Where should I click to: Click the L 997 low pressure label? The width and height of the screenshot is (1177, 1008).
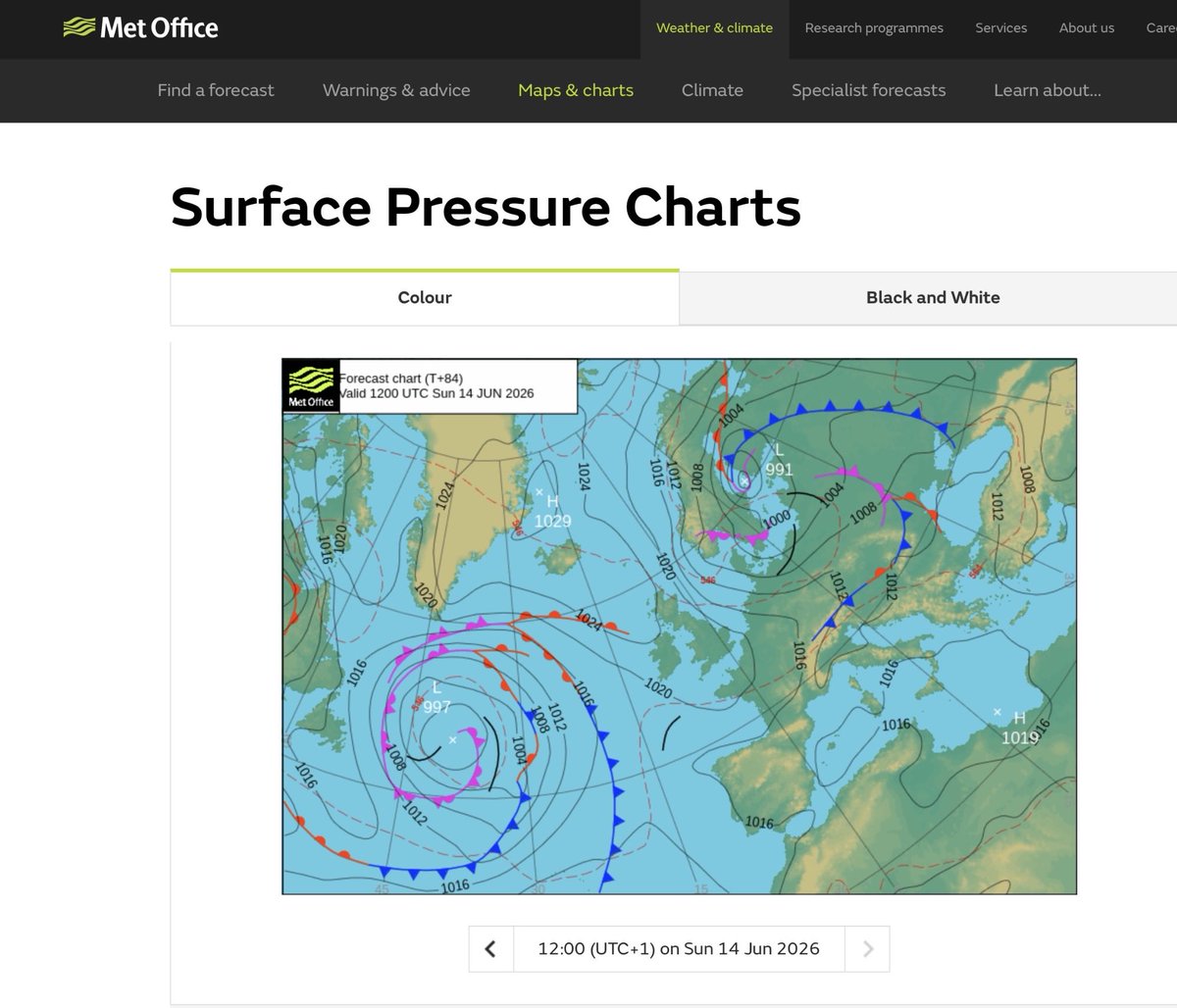coord(436,697)
